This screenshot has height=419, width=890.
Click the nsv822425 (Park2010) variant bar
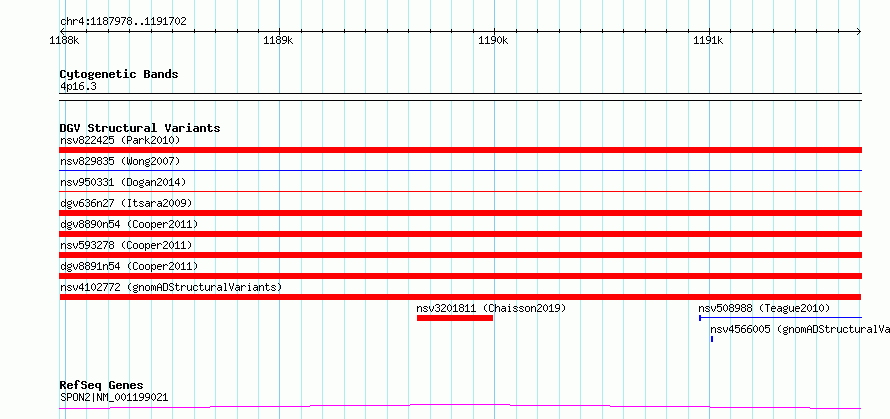(460, 150)
